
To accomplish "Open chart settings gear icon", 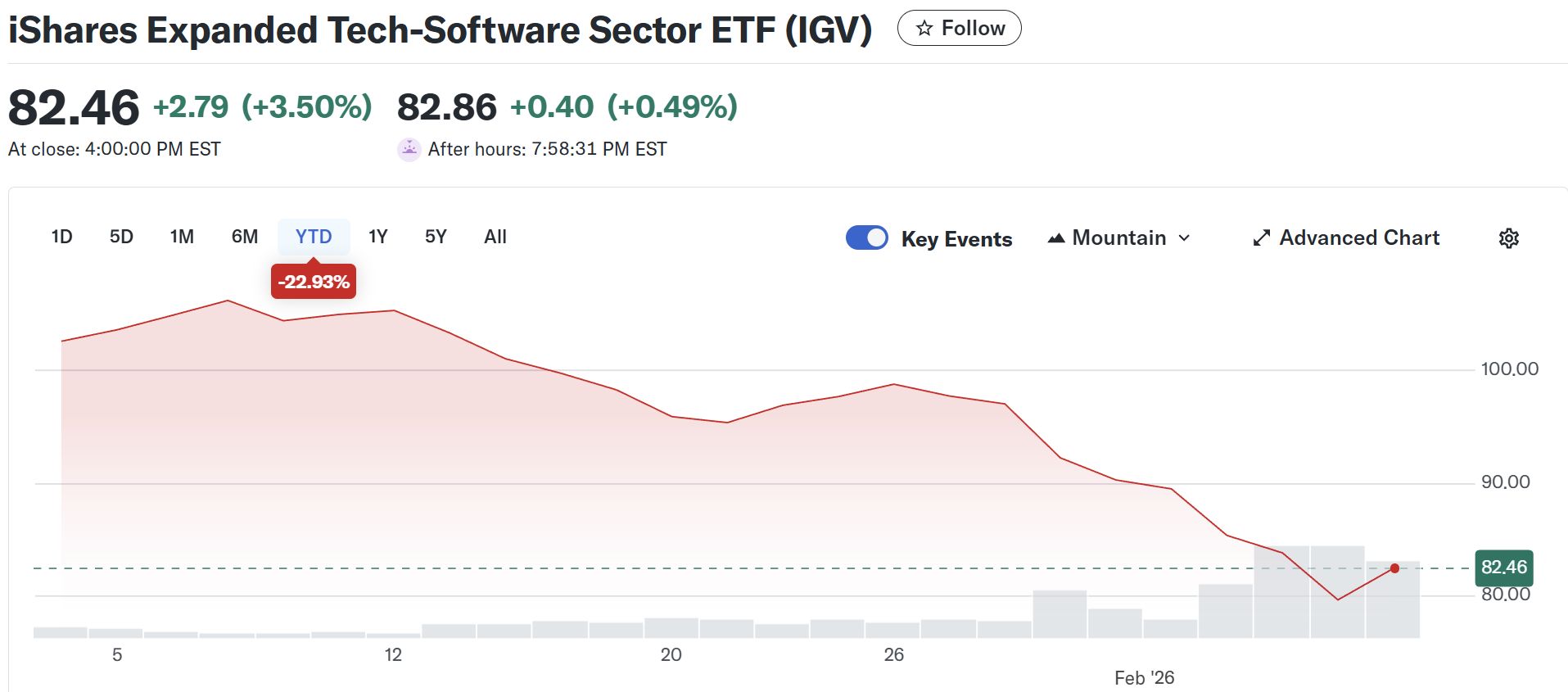I will [x=1508, y=238].
